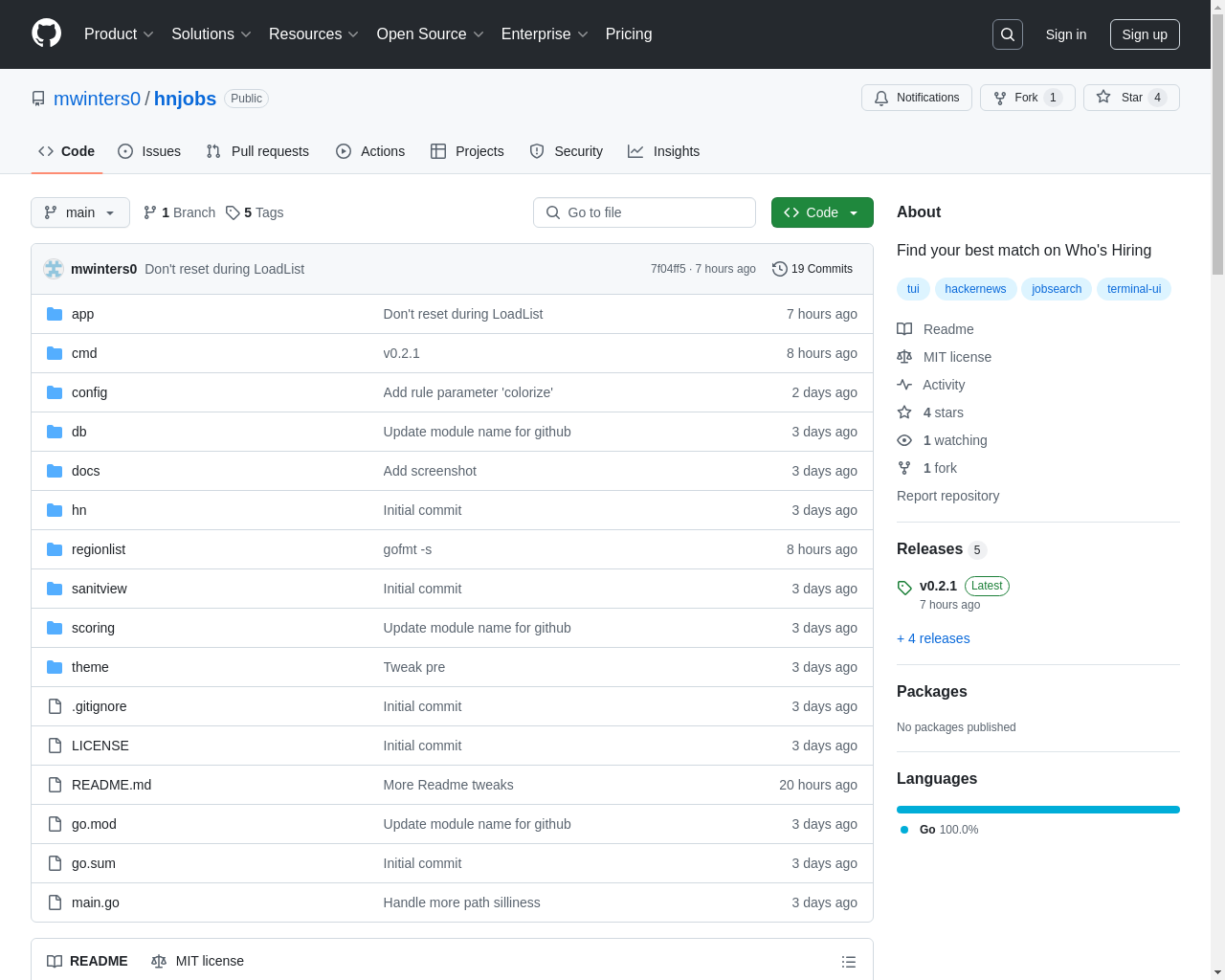Screen dimensions: 1225x980
Task: Switch to the Insights tab
Action: 664,151
